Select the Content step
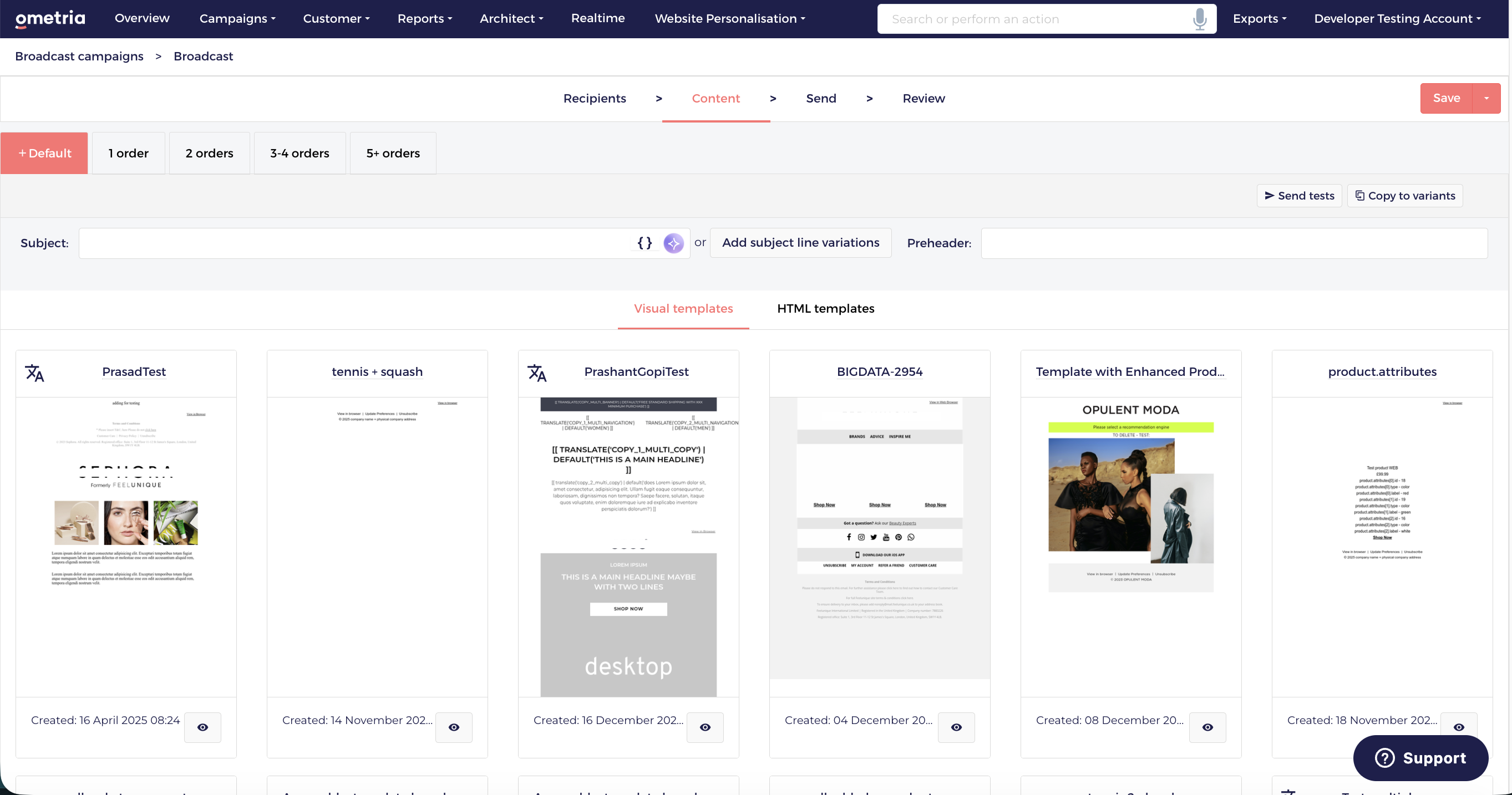This screenshot has width=1512, height=795. coord(716,98)
